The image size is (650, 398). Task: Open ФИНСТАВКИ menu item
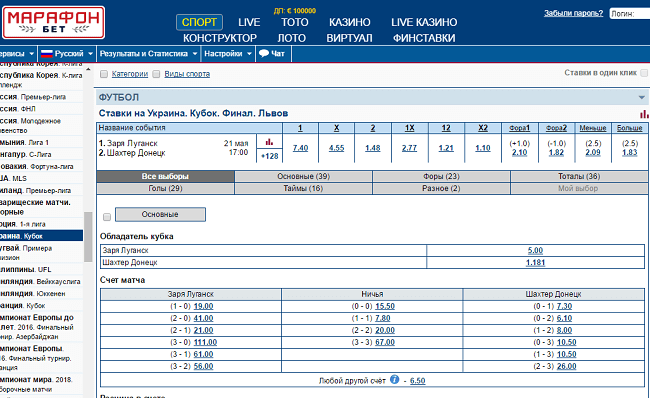(x=424, y=38)
